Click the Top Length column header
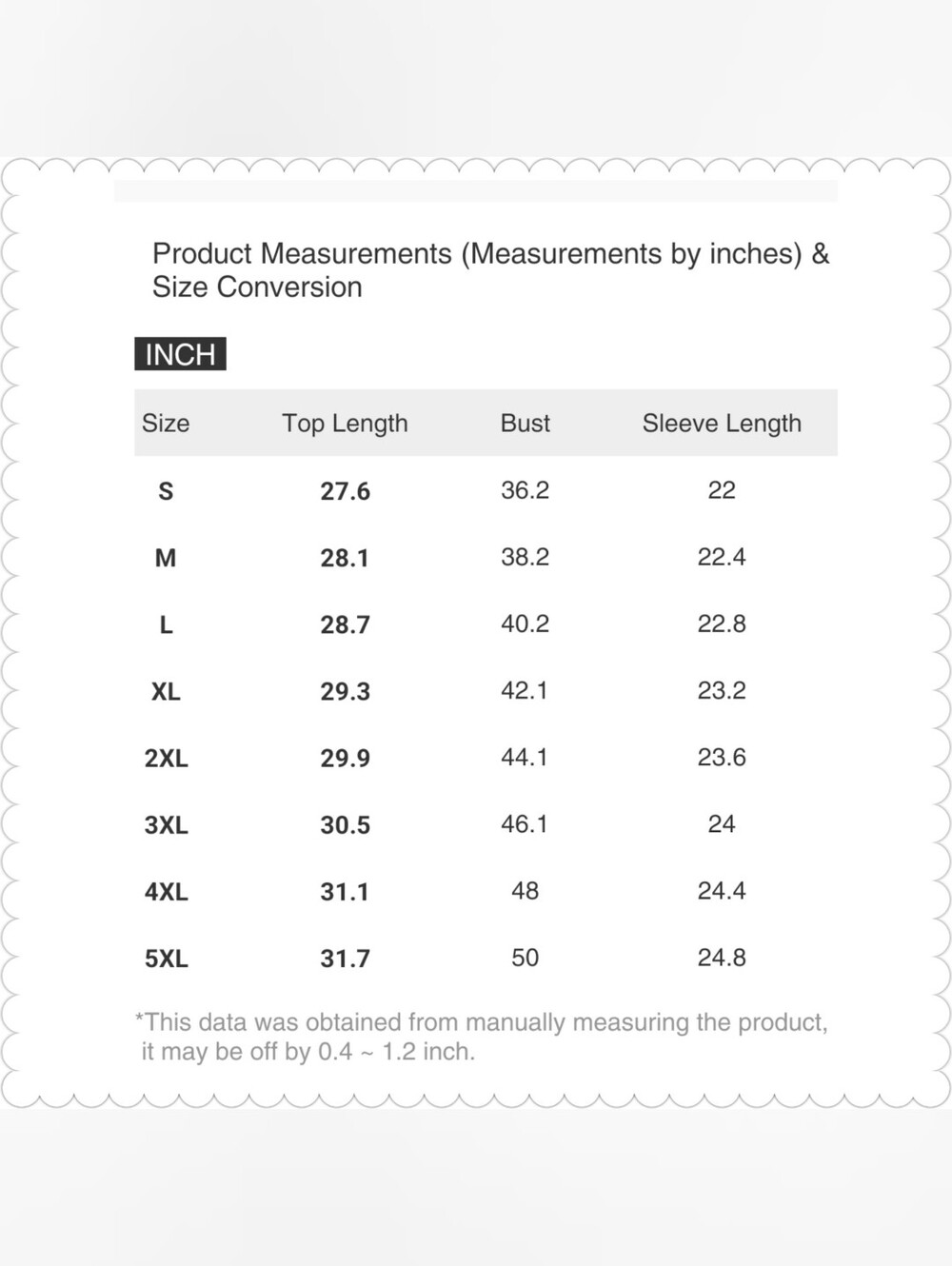The width and height of the screenshot is (952, 1266). (x=345, y=424)
